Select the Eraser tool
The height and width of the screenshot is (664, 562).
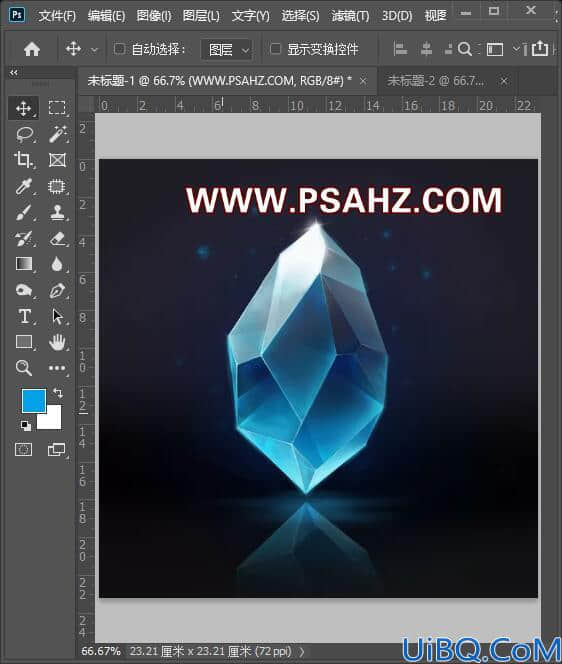(x=57, y=238)
